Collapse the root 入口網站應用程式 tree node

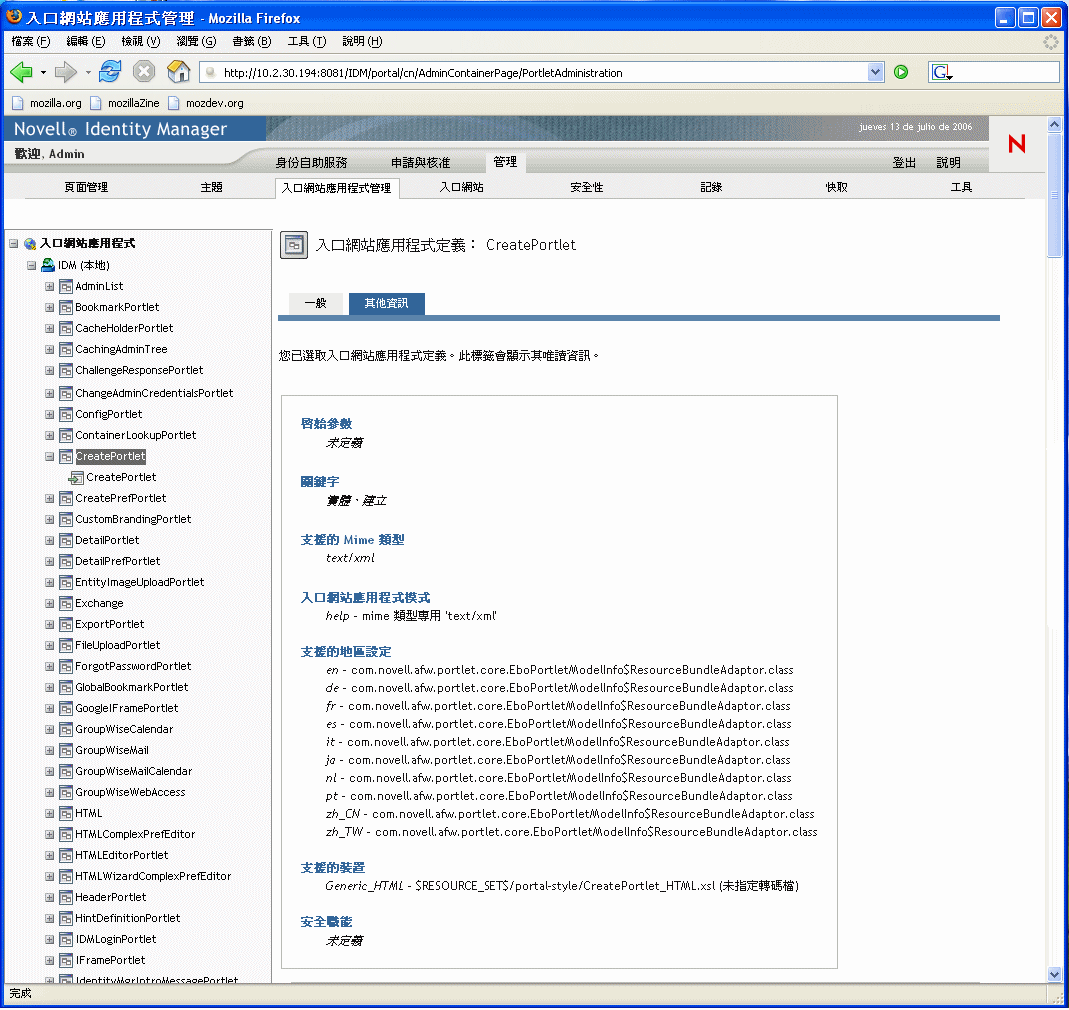click(14, 243)
